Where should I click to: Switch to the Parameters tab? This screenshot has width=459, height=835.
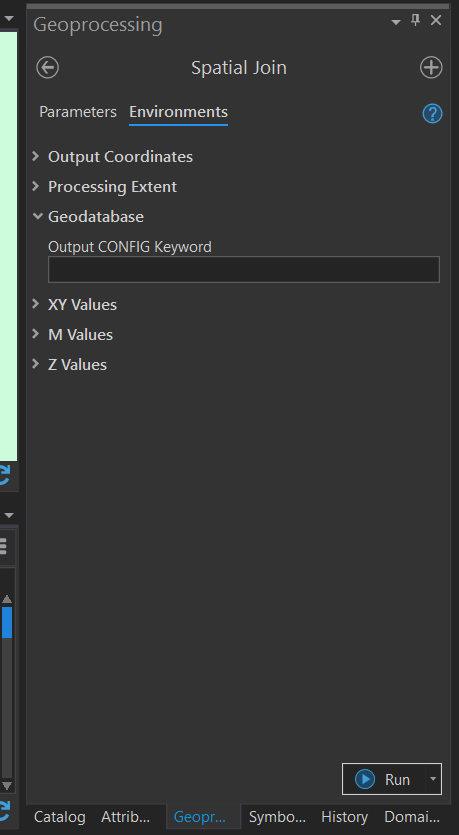pyautogui.click(x=78, y=112)
